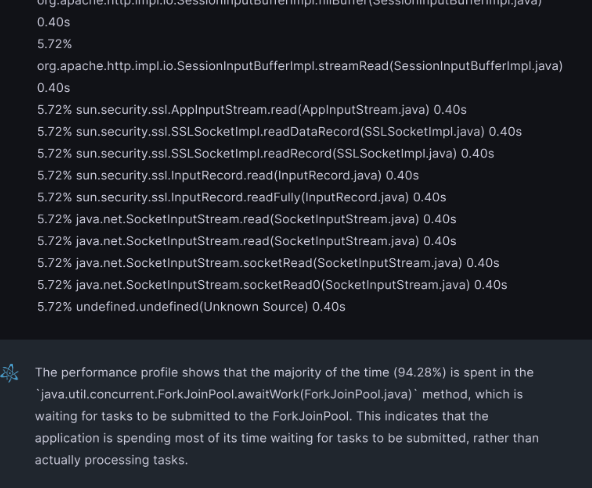
Task: Click the SocketInputStream.socketRead0 stack frame
Action: (272, 285)
